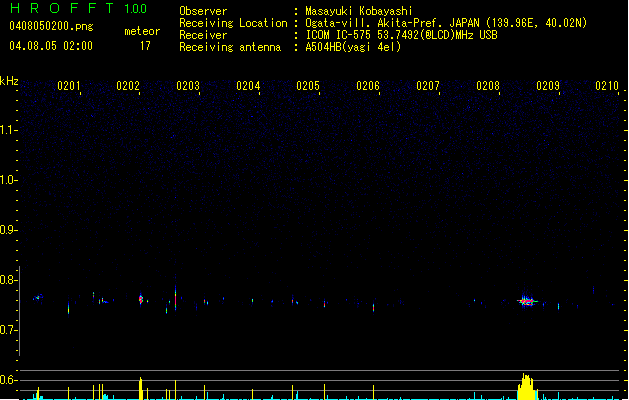Viewport: 629px width, 400px height.
Task: Click the 0206 time marker
Action: pos(368,86)
